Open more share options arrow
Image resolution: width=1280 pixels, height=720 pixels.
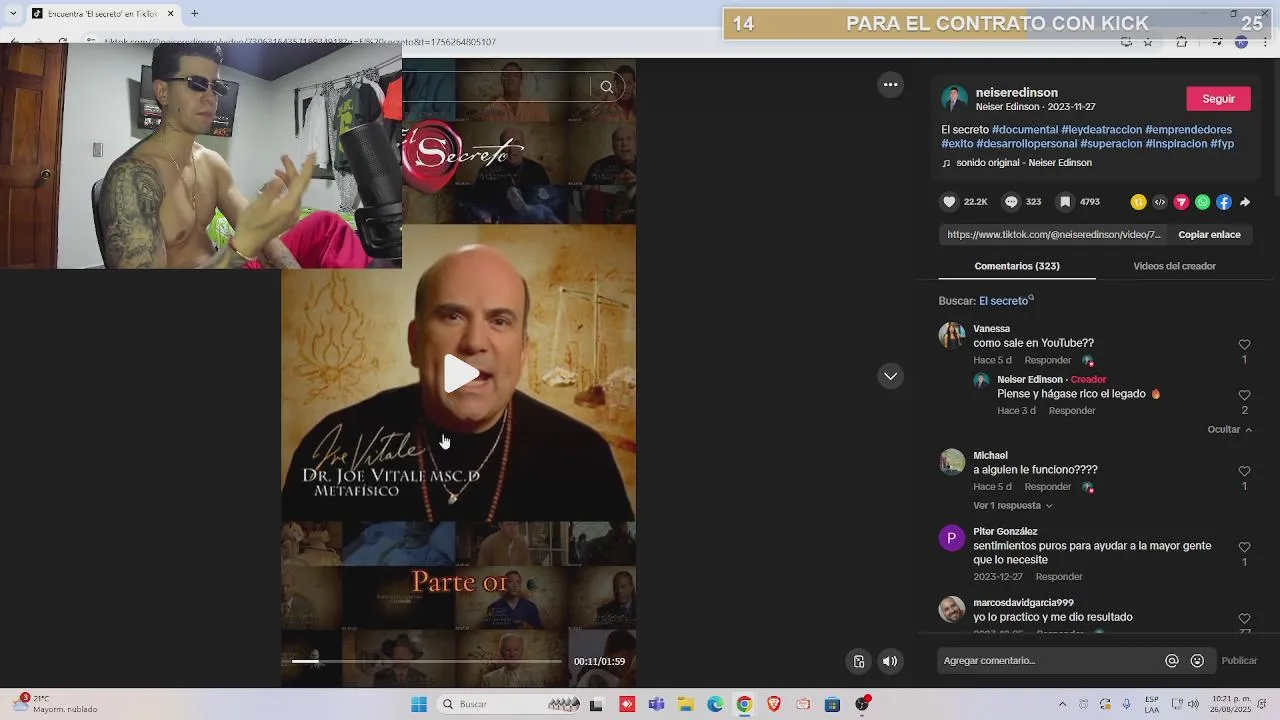click(x=1245, y=202)
